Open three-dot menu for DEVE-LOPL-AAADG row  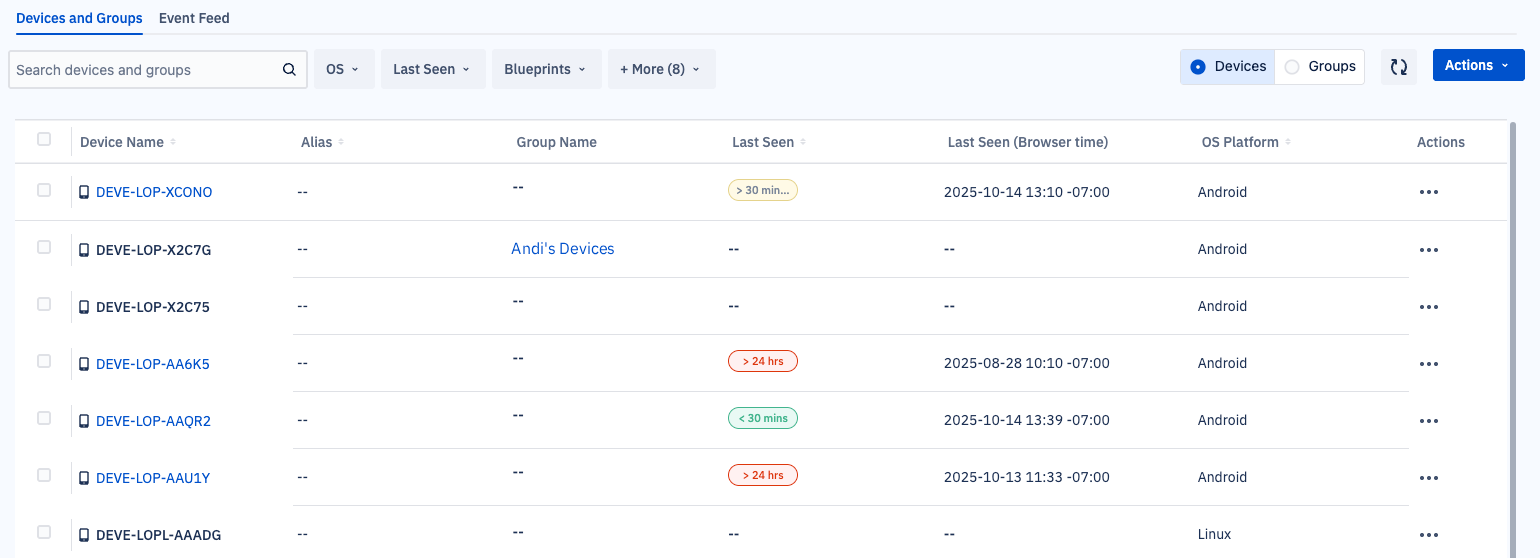click(1428, 535)
